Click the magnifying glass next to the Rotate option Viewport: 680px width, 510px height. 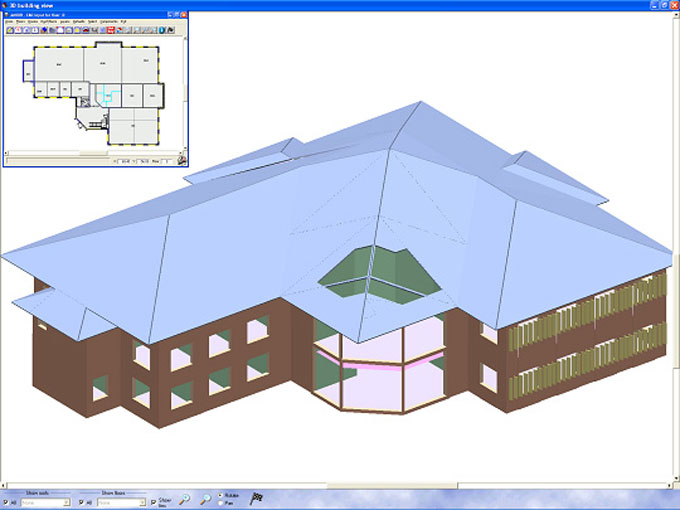tap(205, 498)
